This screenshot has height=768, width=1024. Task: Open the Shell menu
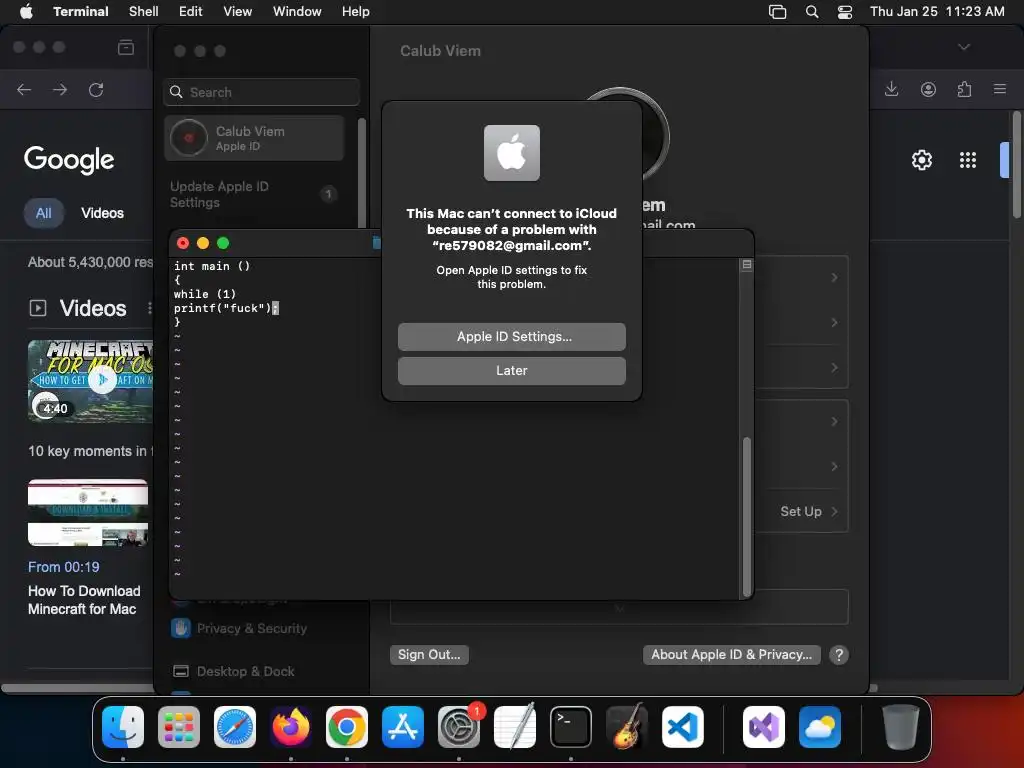click(x=144, y=12)
